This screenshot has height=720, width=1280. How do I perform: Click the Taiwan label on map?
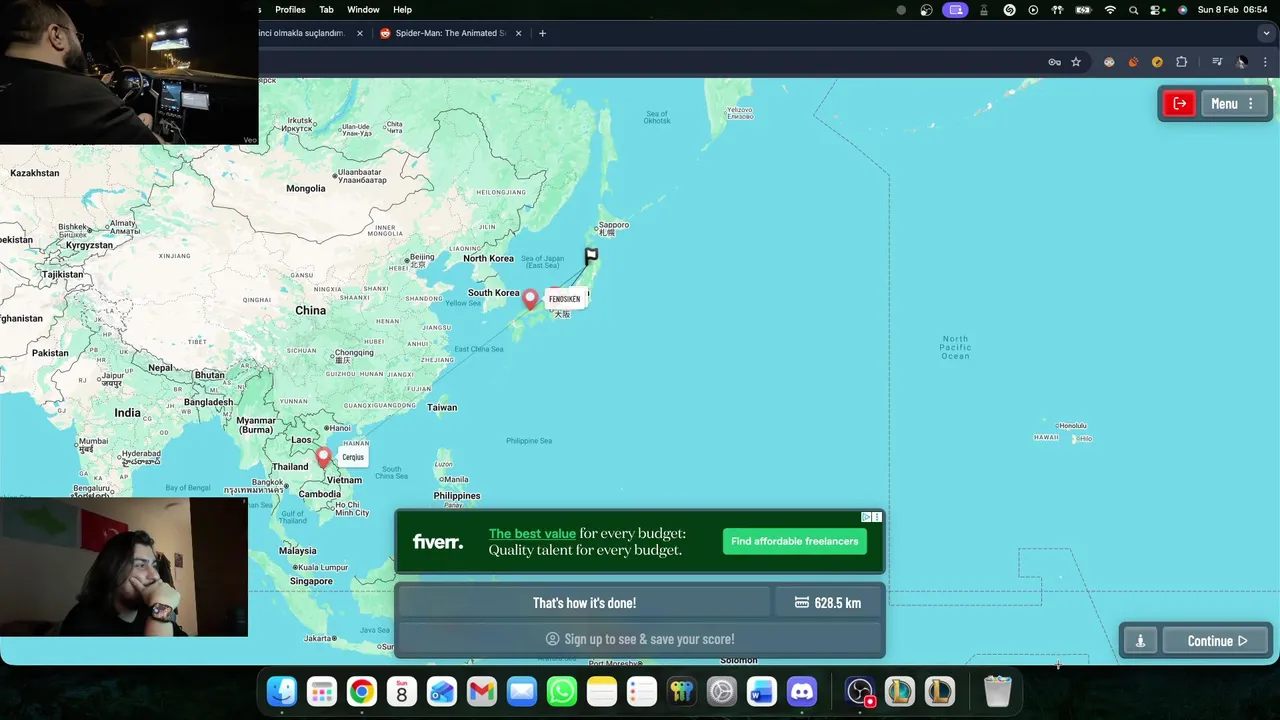(442, 407)
